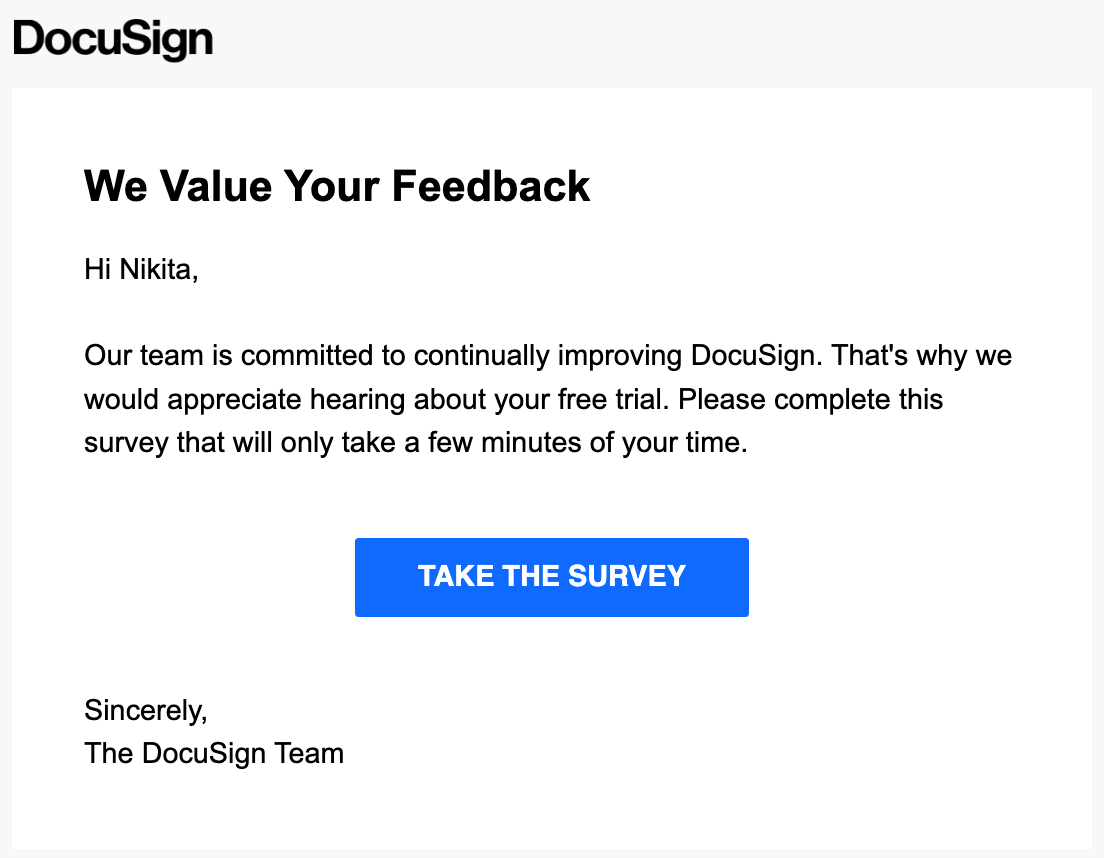This screenshot has width=1104, height=858.
Task: Click the word survey starting the last paragraph line
Action: pyautogui.click(x=126, y=443)
